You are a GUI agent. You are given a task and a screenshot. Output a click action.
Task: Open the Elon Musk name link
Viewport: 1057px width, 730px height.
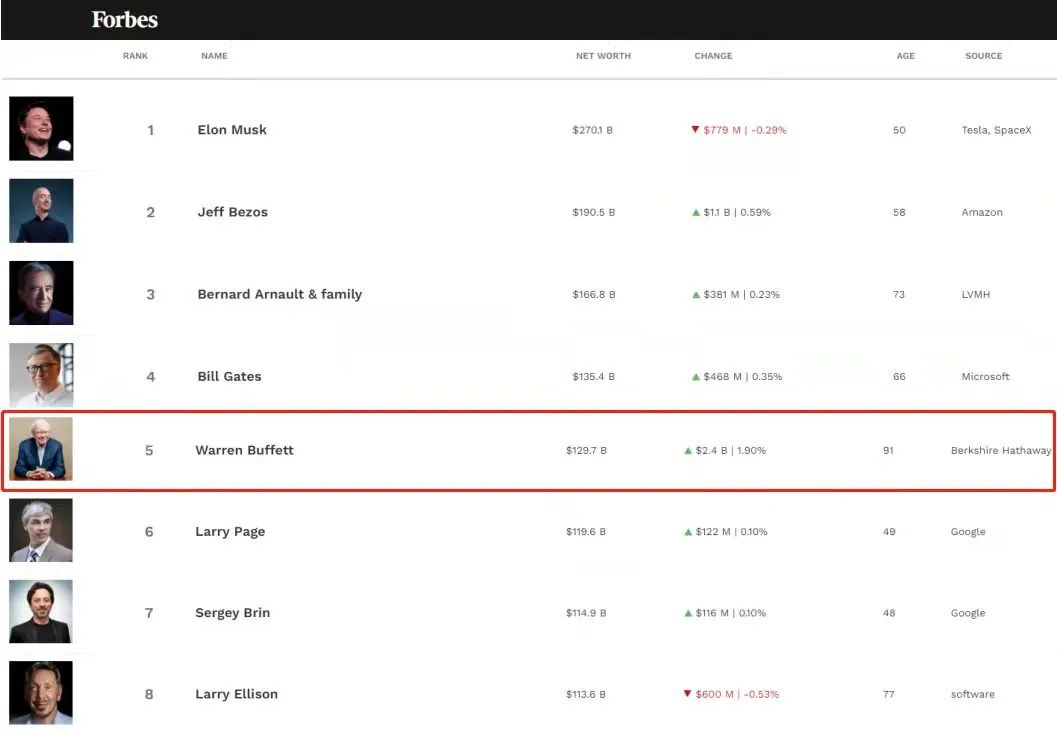coord(232,130)
